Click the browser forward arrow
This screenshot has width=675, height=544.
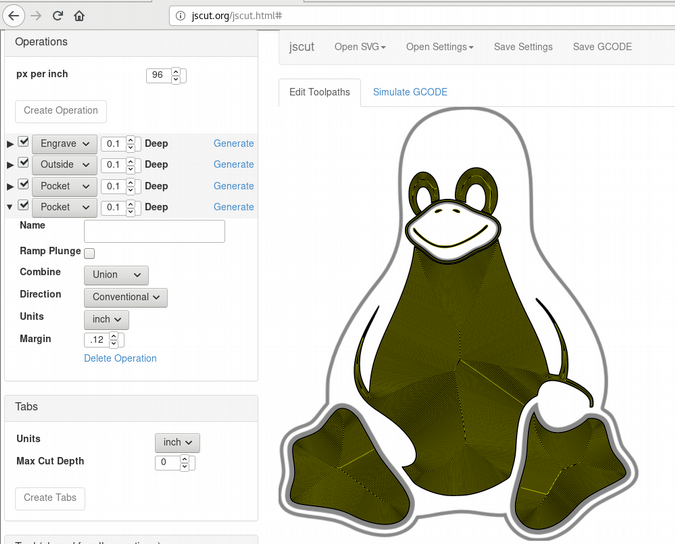click(36, 16)
